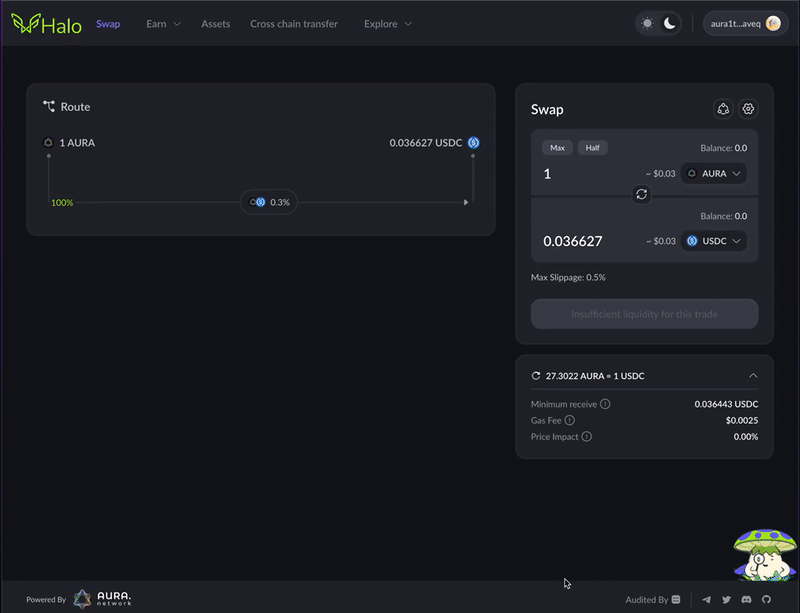Click the Half amount button
800x613 pixels.
click(x=592, y=148)
